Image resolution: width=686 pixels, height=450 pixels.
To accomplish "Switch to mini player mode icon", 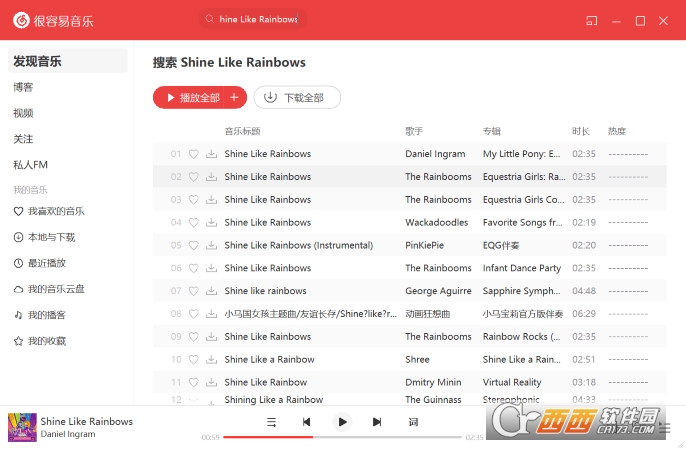I will pyautogui.click(x=592, y=21).
